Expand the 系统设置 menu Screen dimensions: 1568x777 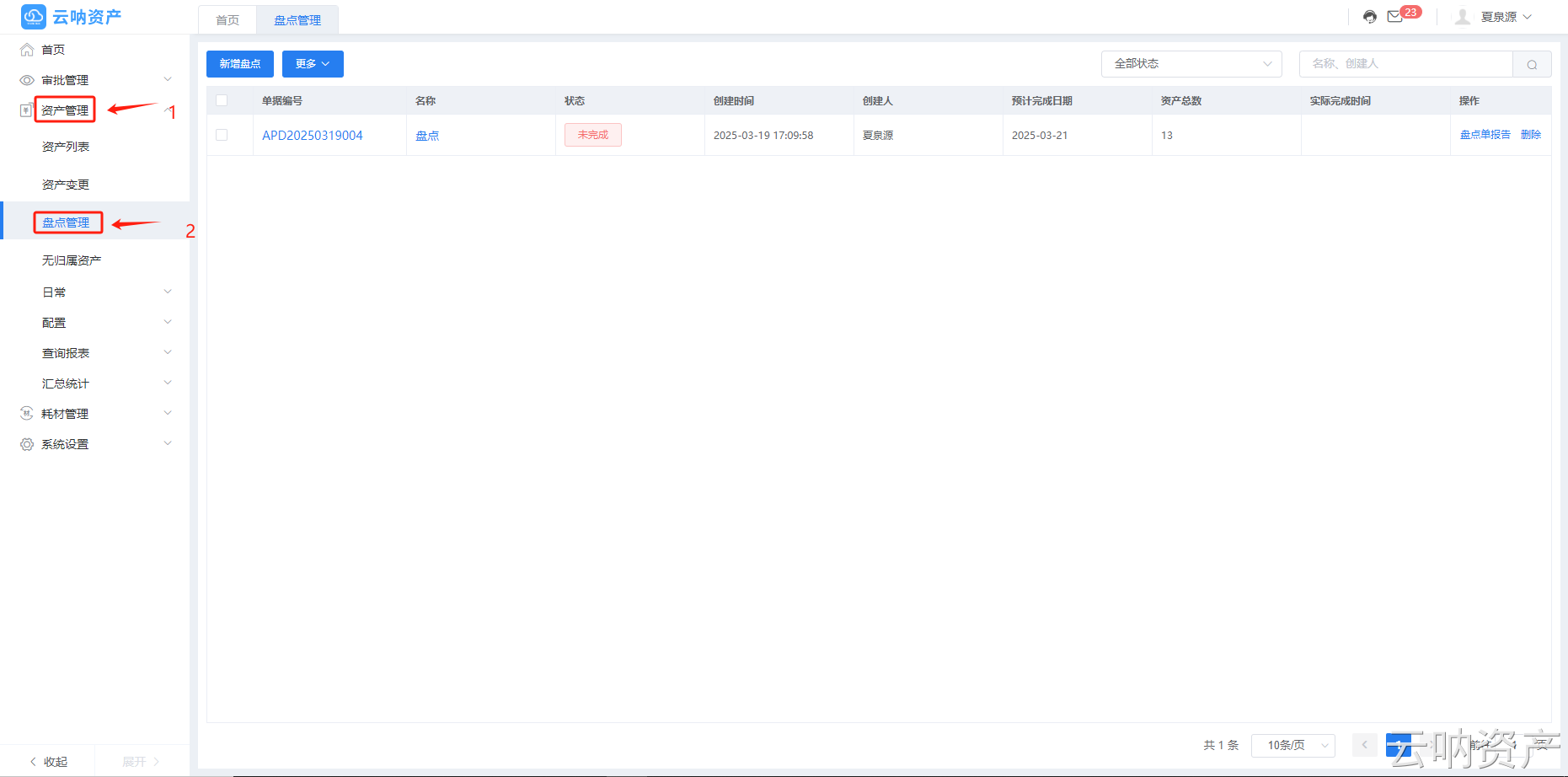click(x=168, y=443)
